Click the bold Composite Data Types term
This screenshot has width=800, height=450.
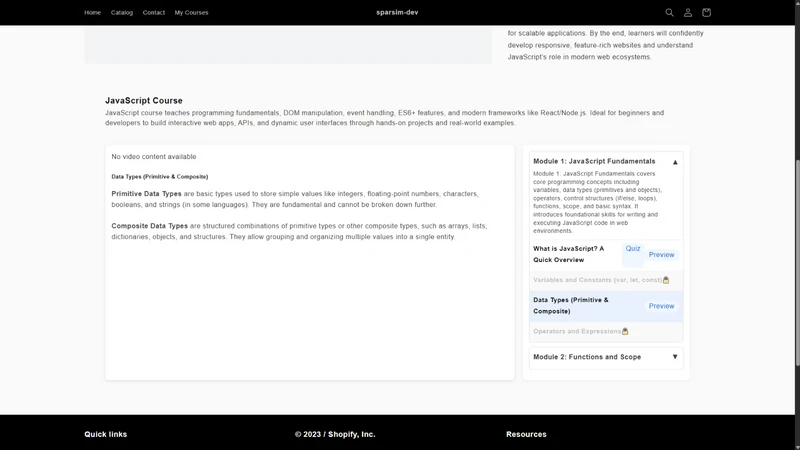(x=149, y=226)
